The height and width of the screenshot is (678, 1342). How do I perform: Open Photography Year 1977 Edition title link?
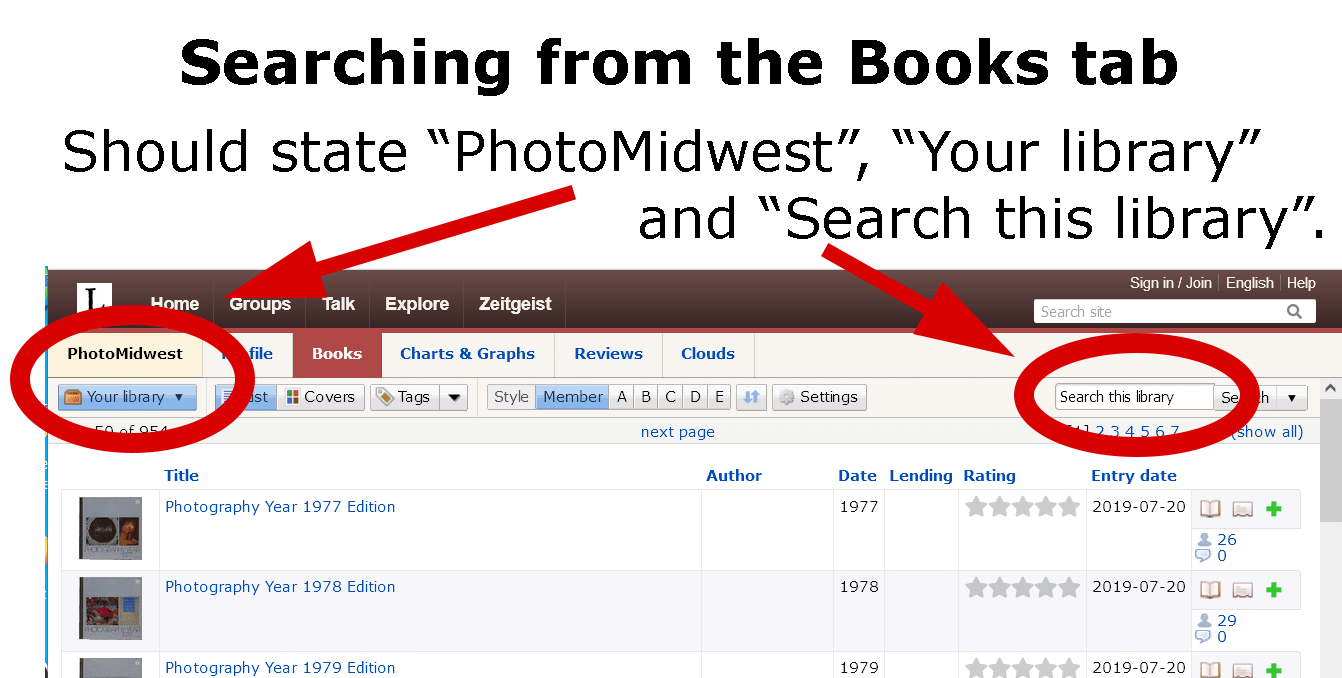pyautogui.click(x=280, y=507)
